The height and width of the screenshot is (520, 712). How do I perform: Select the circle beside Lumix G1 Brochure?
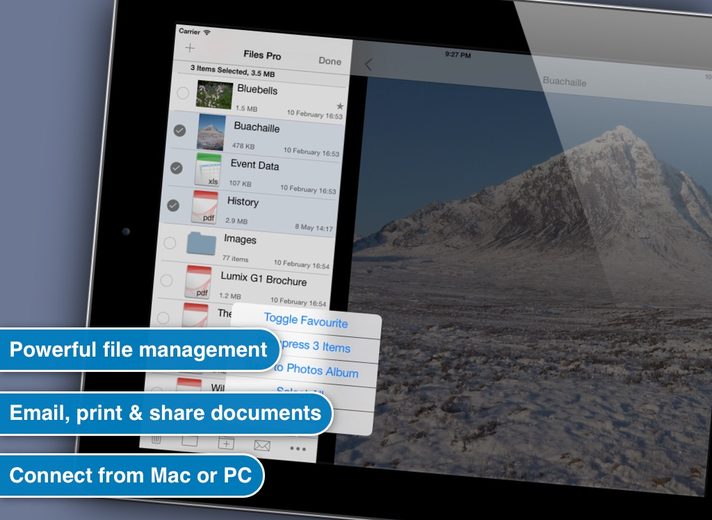pyautogui.click(x=167, y=280)
